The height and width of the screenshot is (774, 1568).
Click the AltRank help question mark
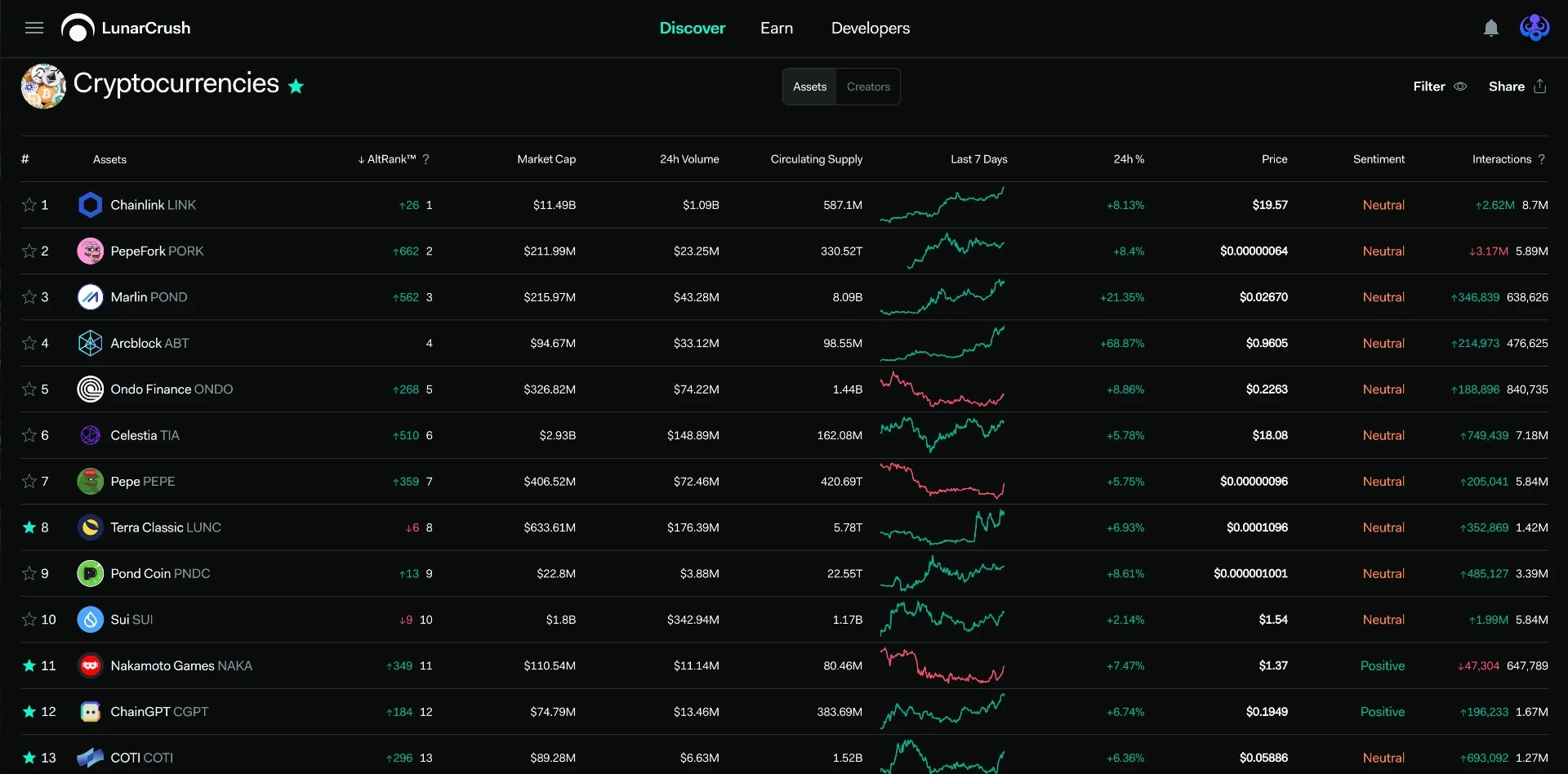(x=425, y=159)
